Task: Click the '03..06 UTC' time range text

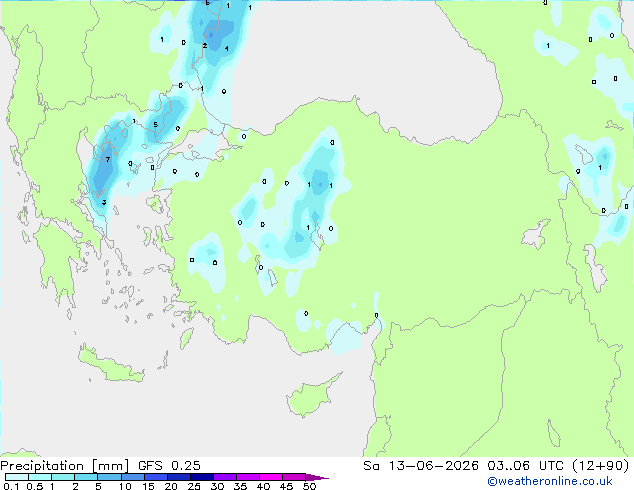Action: click(x=525, y=466)
